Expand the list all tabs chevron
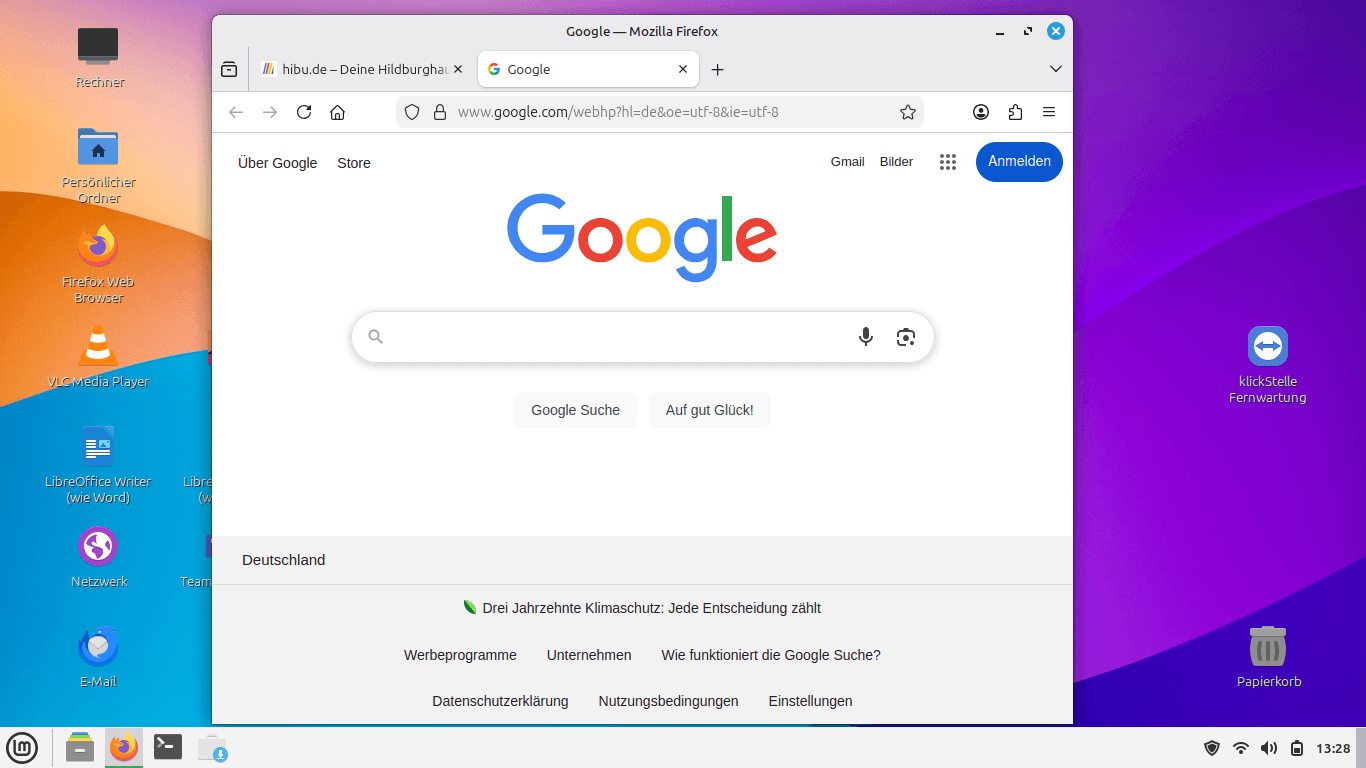Viewport: 1366px width, 768px height. (x=1055, y=69)
